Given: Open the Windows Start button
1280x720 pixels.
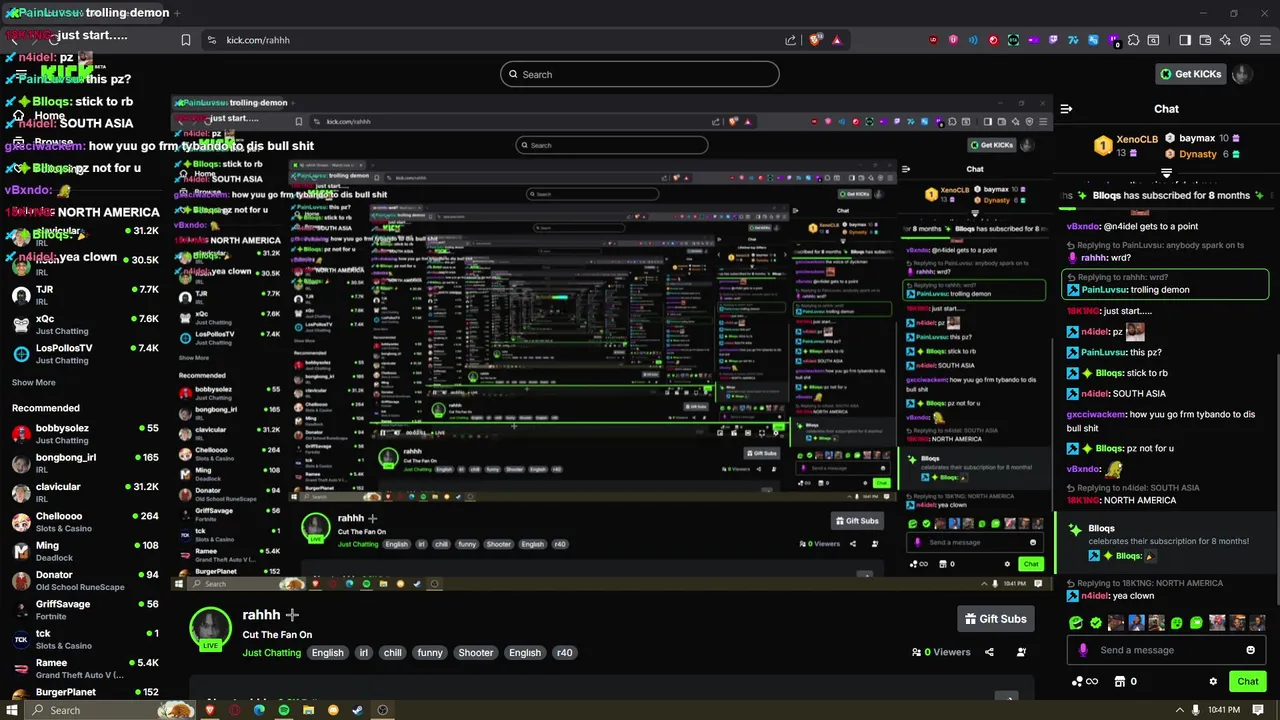Looking at the screenshot, I should click(12, 710).
